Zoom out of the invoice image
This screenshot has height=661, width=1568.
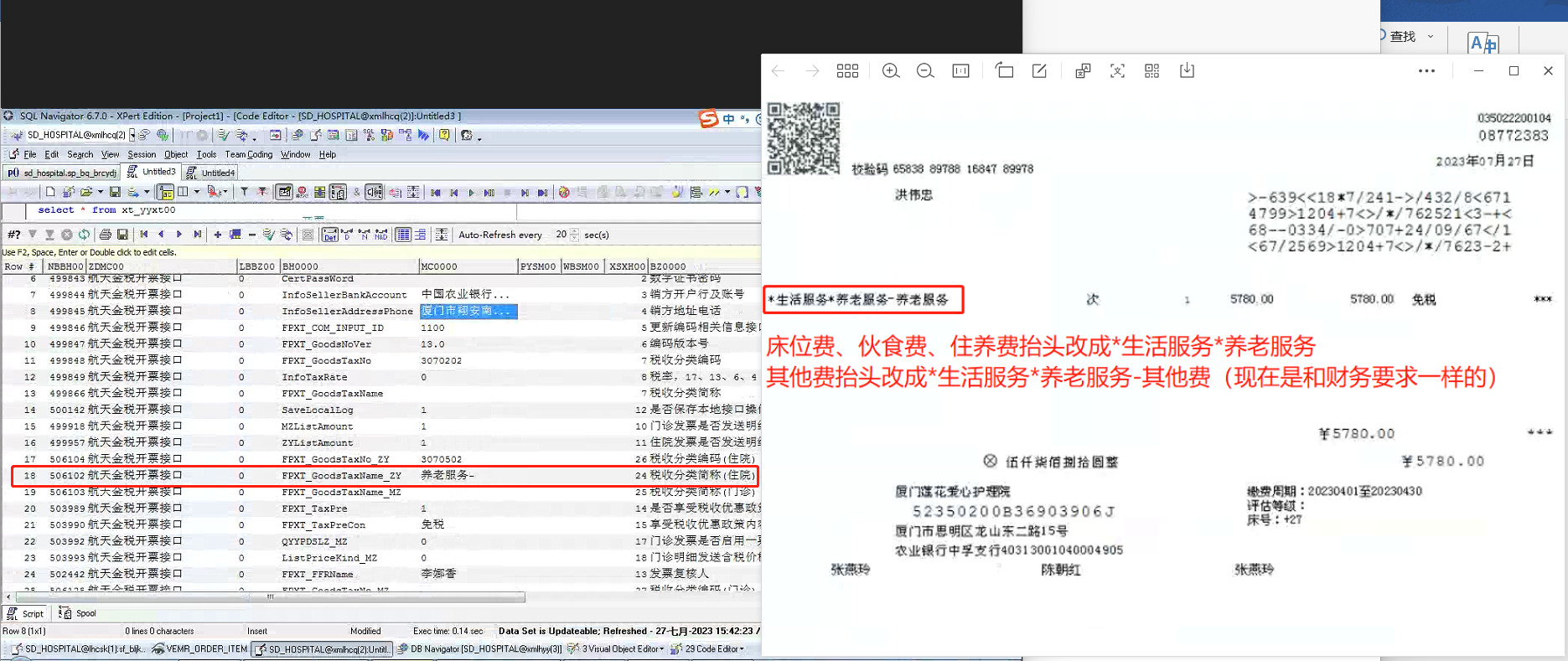(x=925, y=71)
